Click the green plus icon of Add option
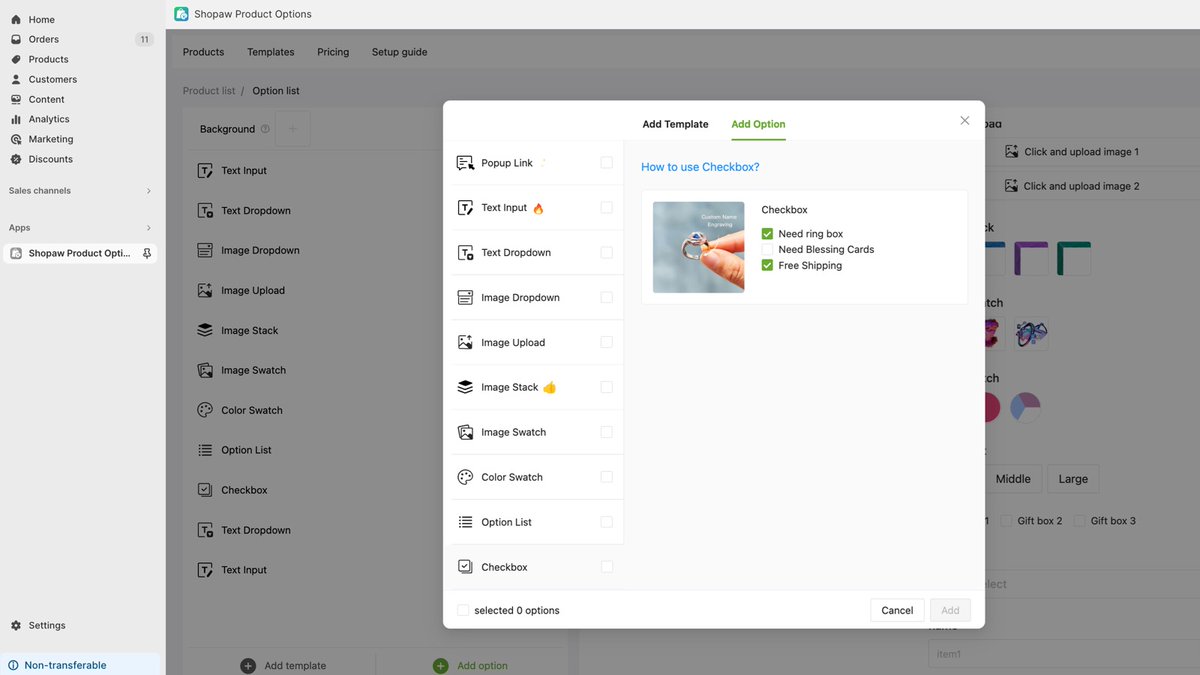Viewport: 1200px width, 675px height. point(440,665)
